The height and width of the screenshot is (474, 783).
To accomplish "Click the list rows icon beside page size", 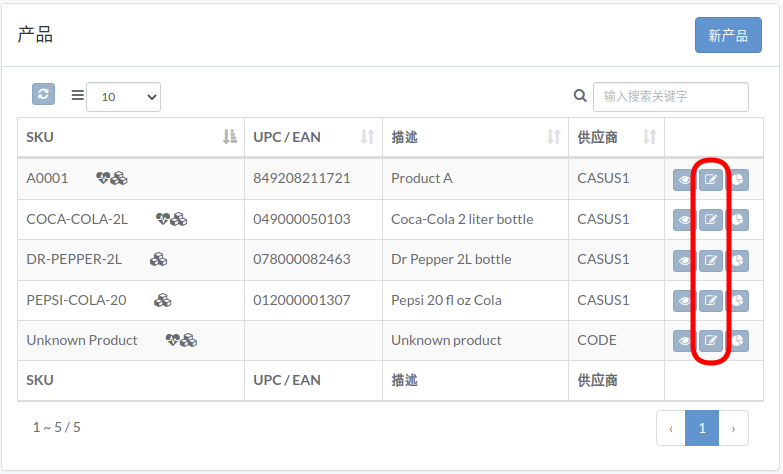I will click(77, 95).
